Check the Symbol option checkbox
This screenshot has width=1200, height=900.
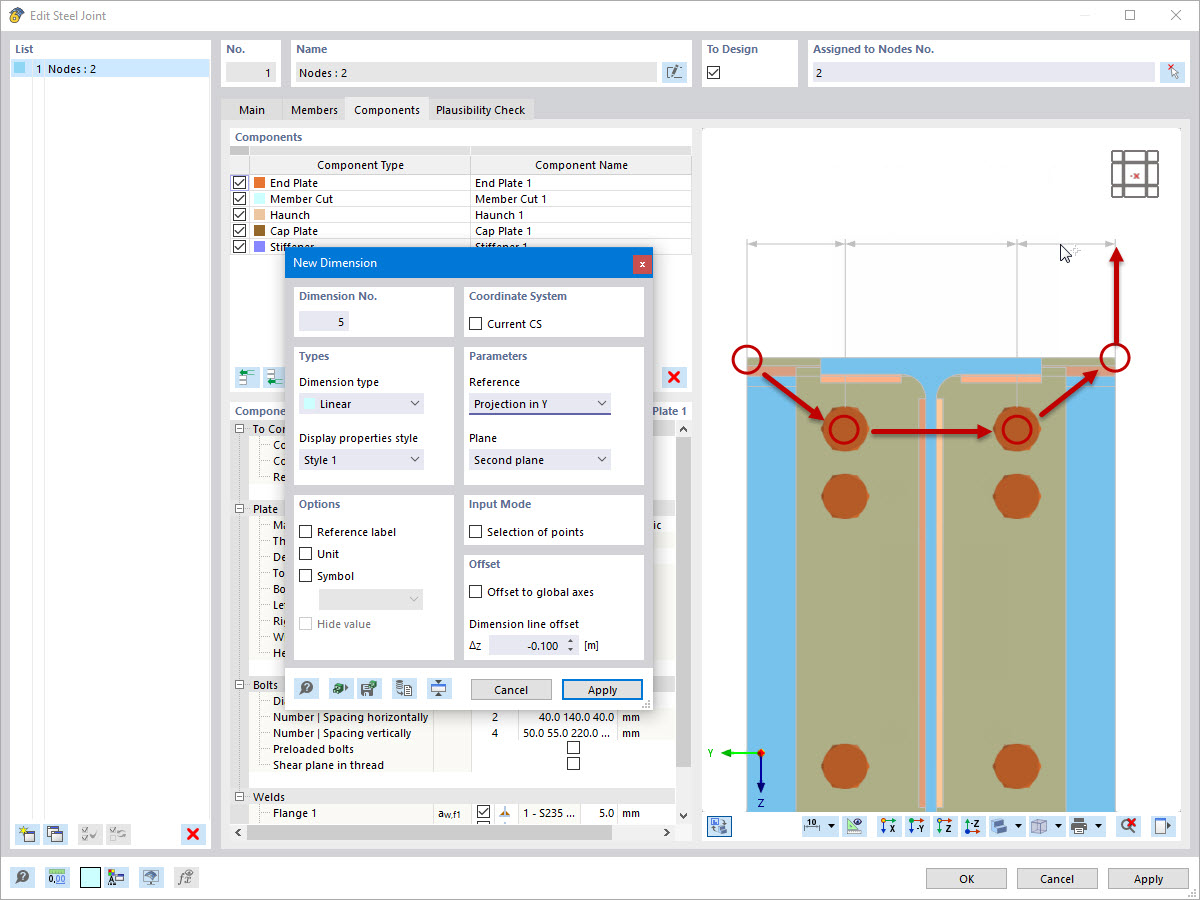click(306, 576)
